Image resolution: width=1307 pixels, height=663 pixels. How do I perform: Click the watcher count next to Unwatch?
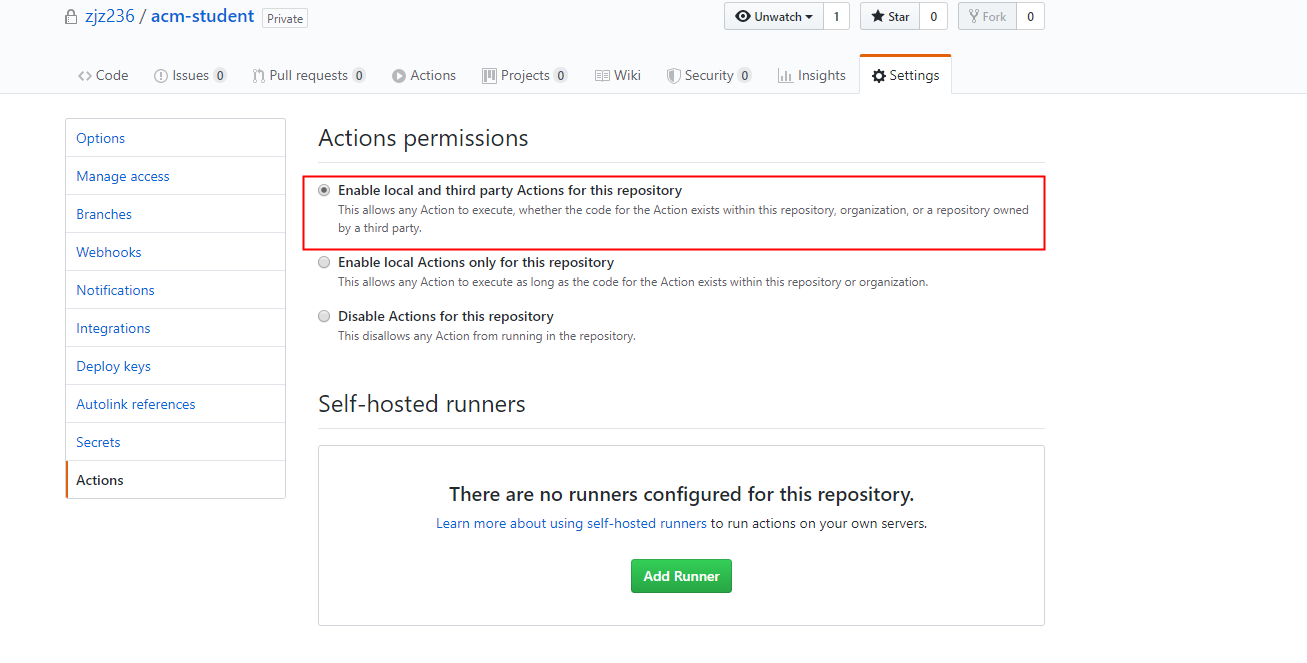coord(836,16)
